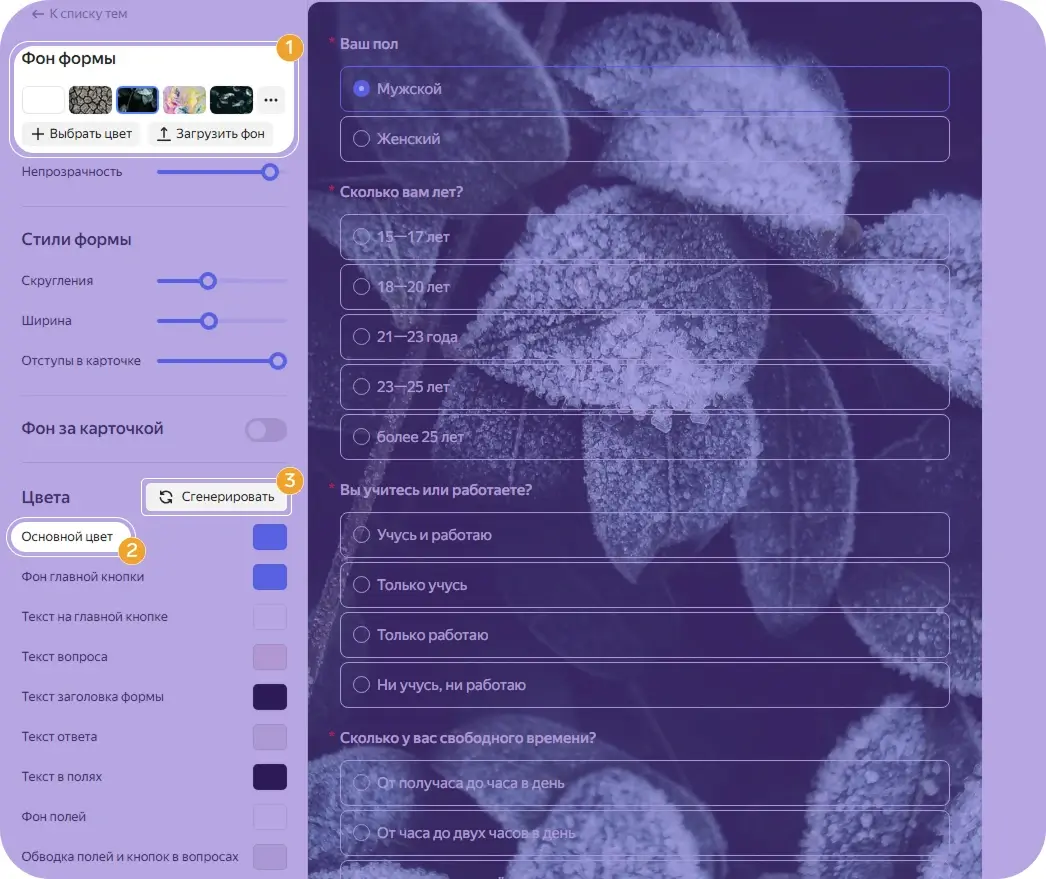The height and width of the screenshot is (879, 1046).
Task: Click the 'Стили формы' heading
Action: (x=76, y=239)
